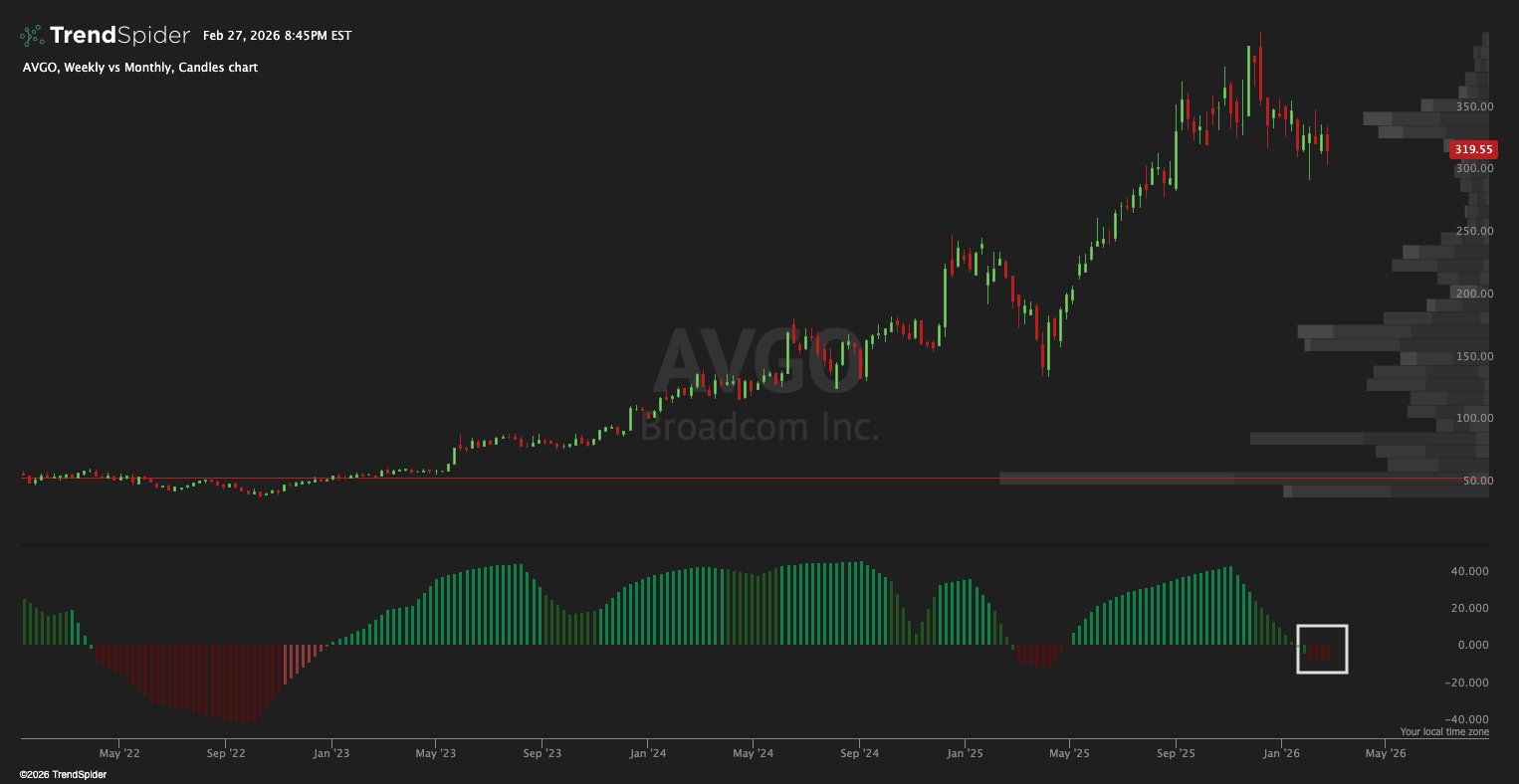Click the TrendSpider spider logo icon

tap(32, 36)
